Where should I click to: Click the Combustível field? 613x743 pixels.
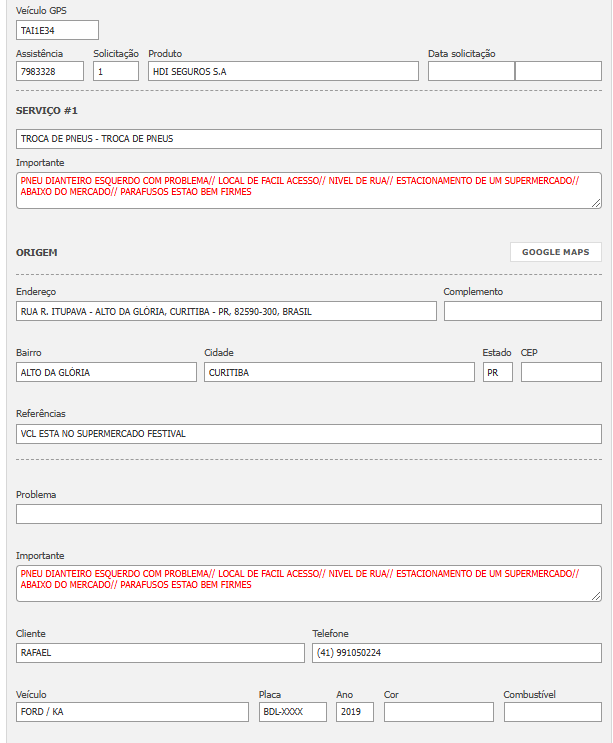(552, 712)
